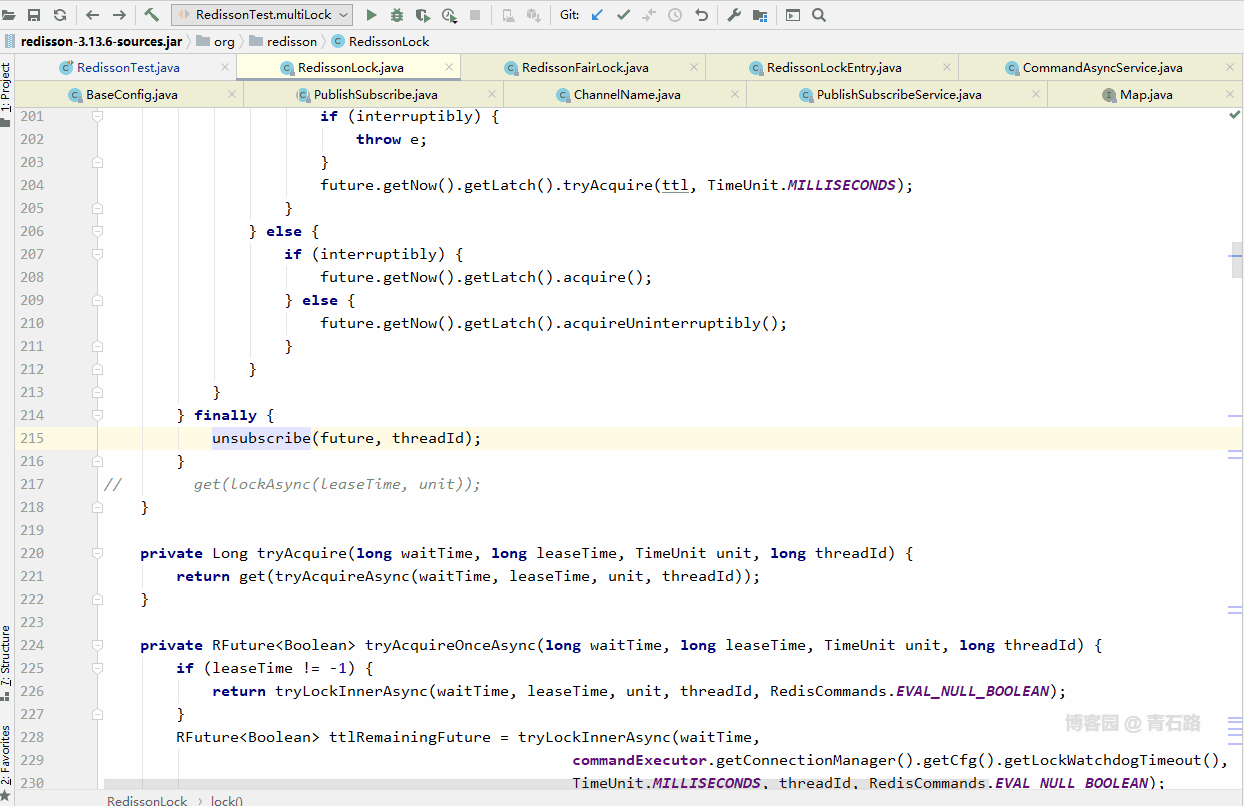Screen dimensions: 1244x806
Task: Open Search Everywhere magnifier icon
Action: coord(819,15)
